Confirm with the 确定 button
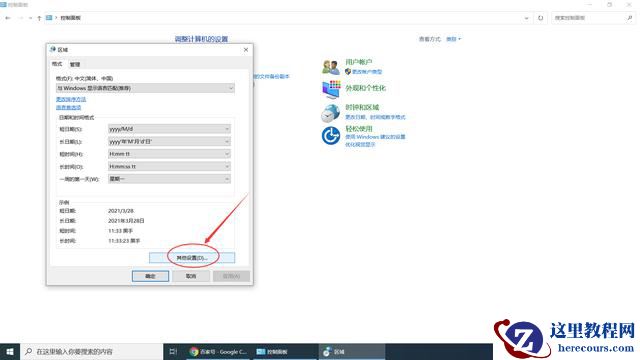Screen dimensions: 640x360 pos(150,276)
